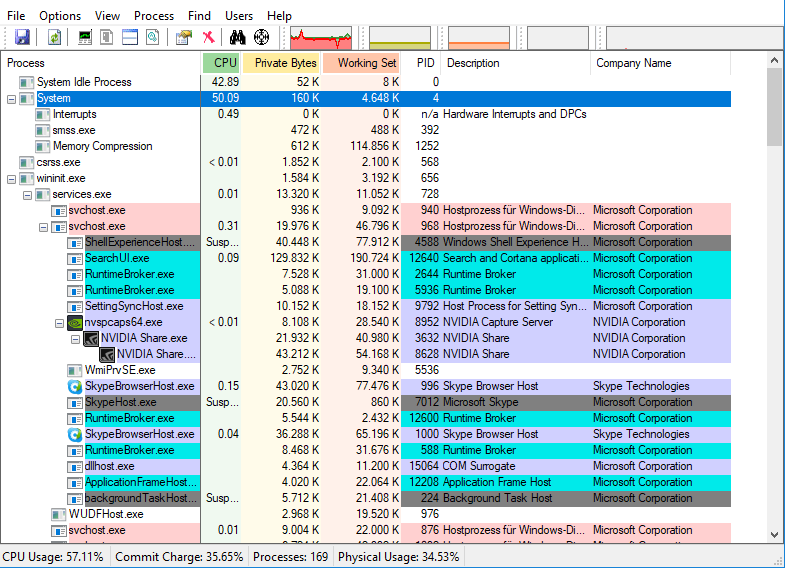Toggle the process tree view icon
Image resolution: width=785 pixels, height=568 pixels.
pos(107,37)
